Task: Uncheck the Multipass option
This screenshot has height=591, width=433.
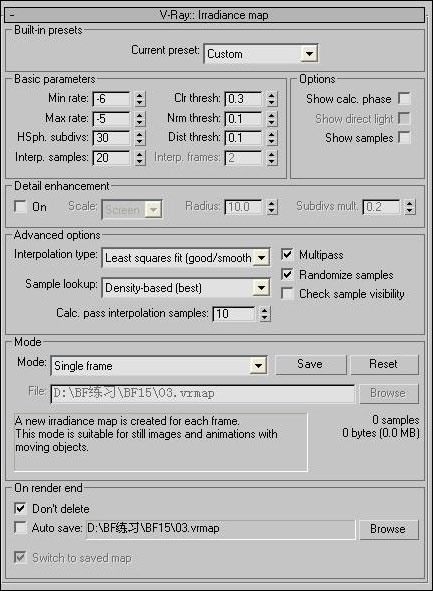Action: click(x=287, y=255)
